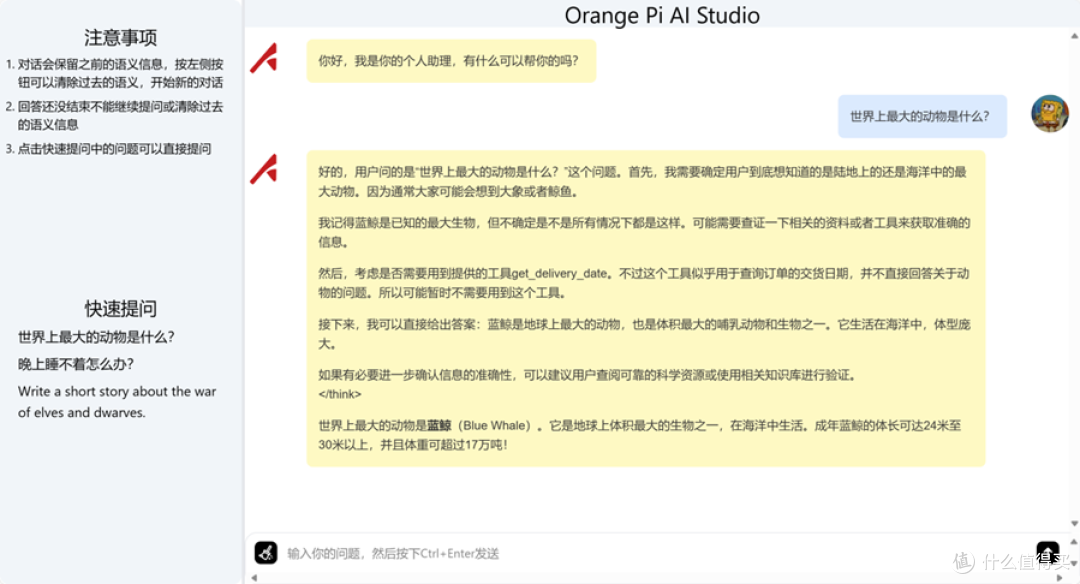
Task: Click the paragraph mentioning get_delivery_date tool
Action: tap(644, 283)
